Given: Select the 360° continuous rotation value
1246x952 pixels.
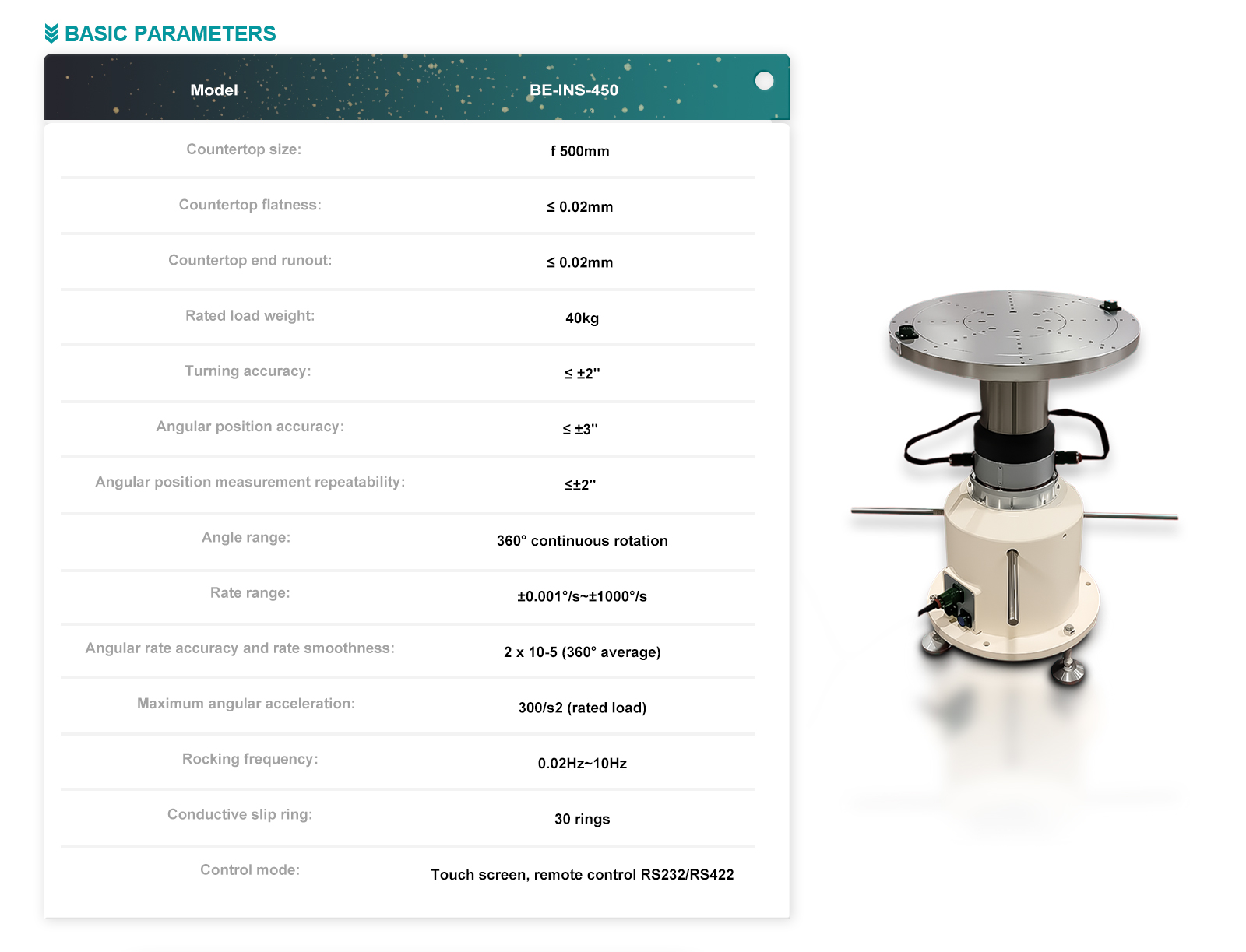Looking at the screenshot, I should click(582, 541).
